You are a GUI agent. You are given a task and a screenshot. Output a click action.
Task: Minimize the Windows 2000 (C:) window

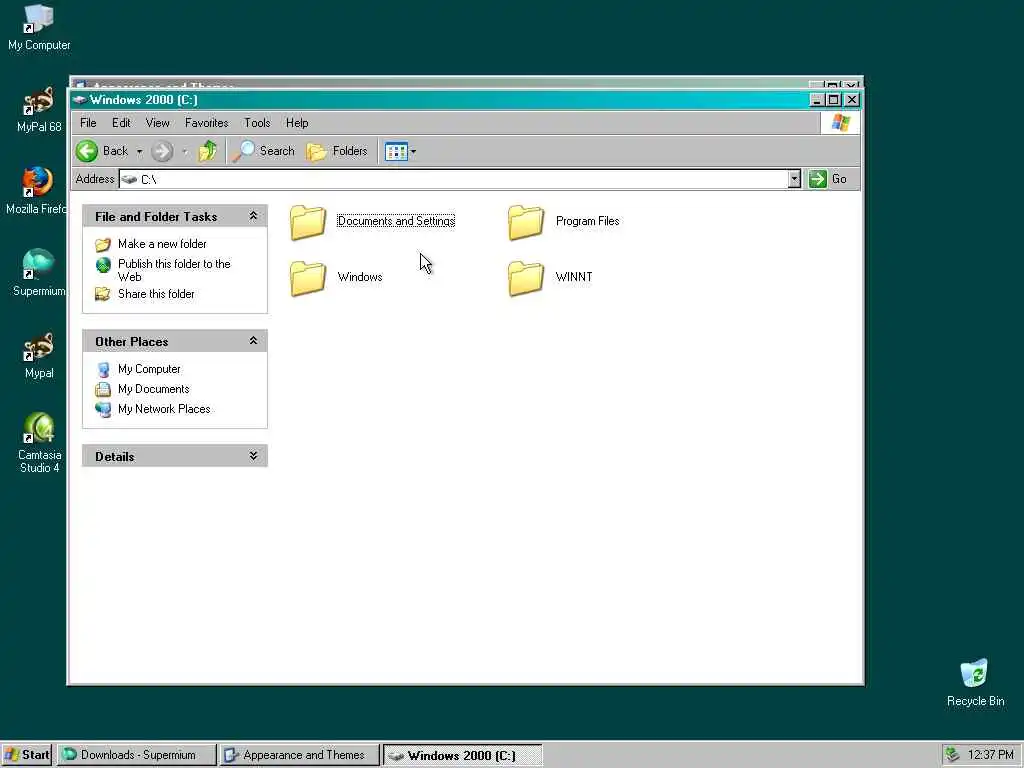pos(817,100)
